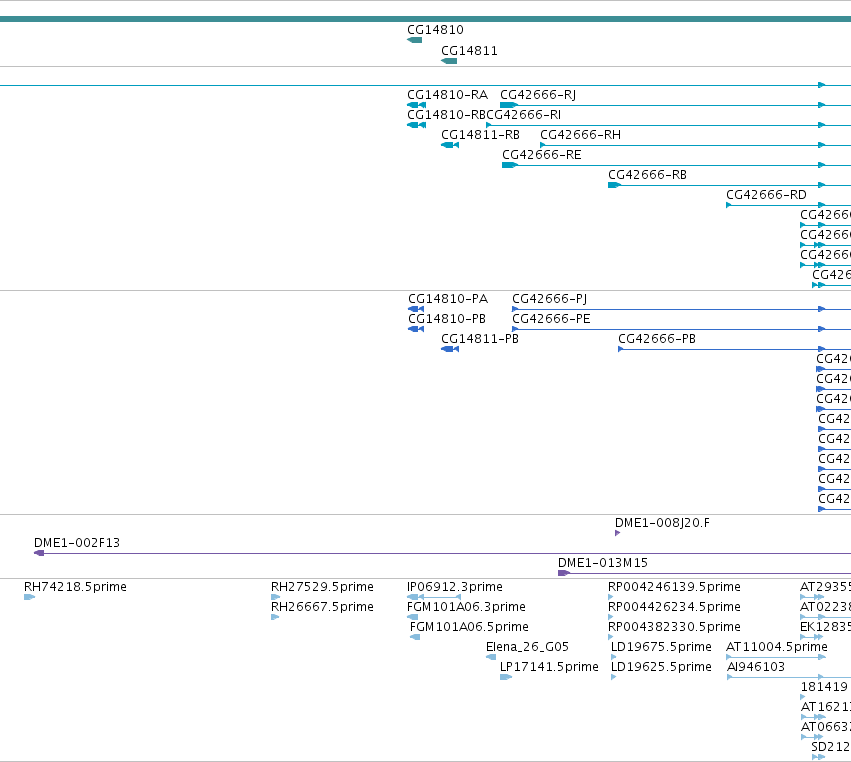Open RP004246139.5prime EST
The image size is (851, 762).
(674, 587)
